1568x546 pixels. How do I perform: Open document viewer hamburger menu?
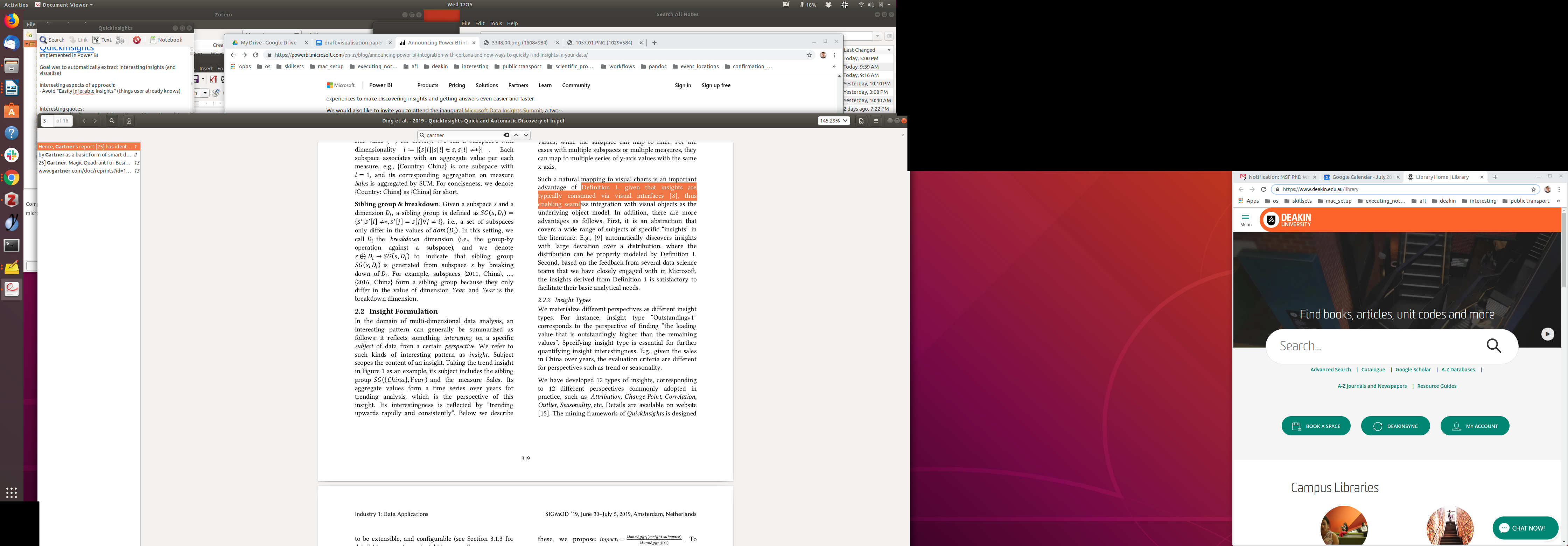click(876, 121)
